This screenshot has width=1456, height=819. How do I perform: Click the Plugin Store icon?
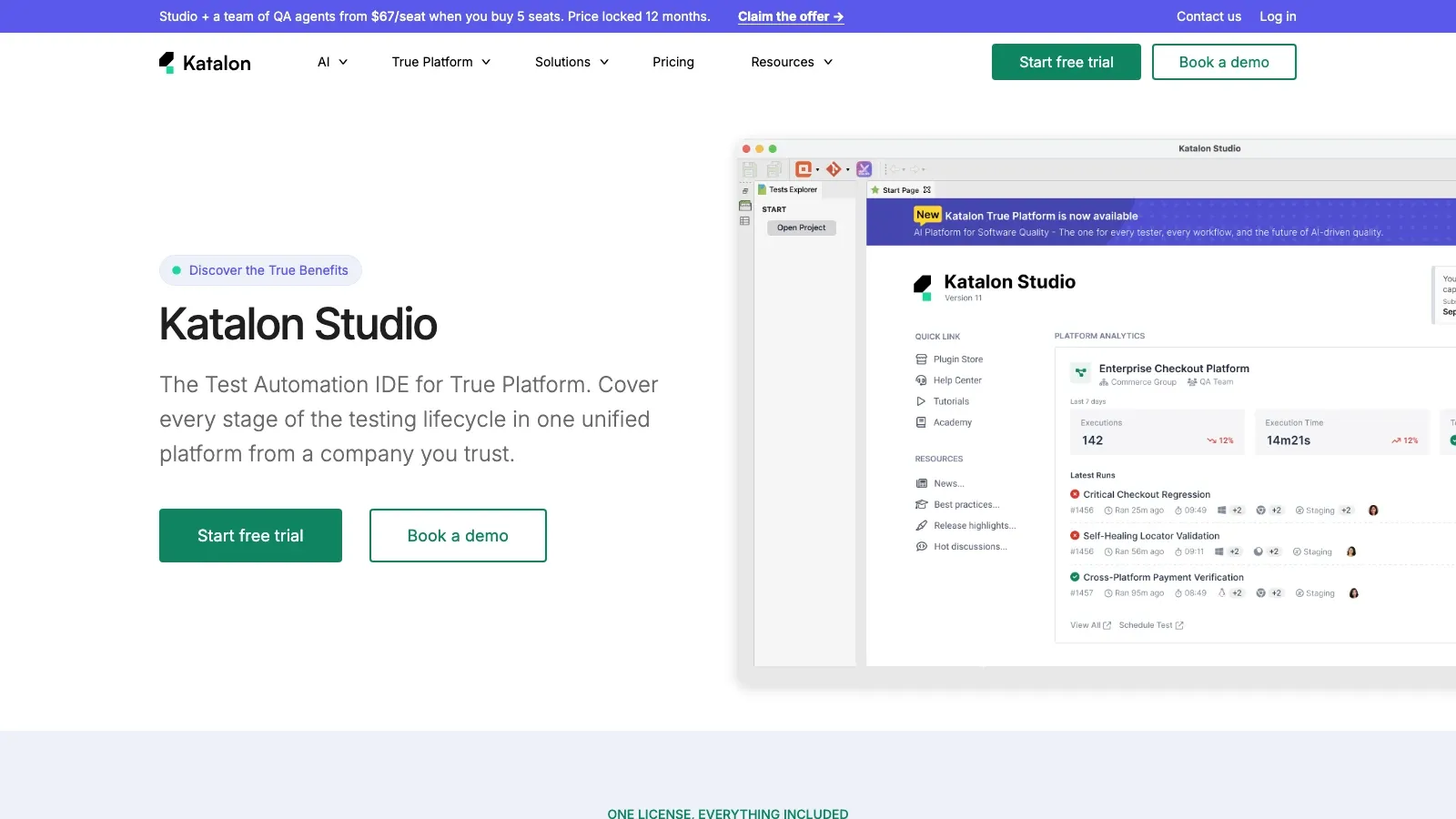click(x=921, y=359)
